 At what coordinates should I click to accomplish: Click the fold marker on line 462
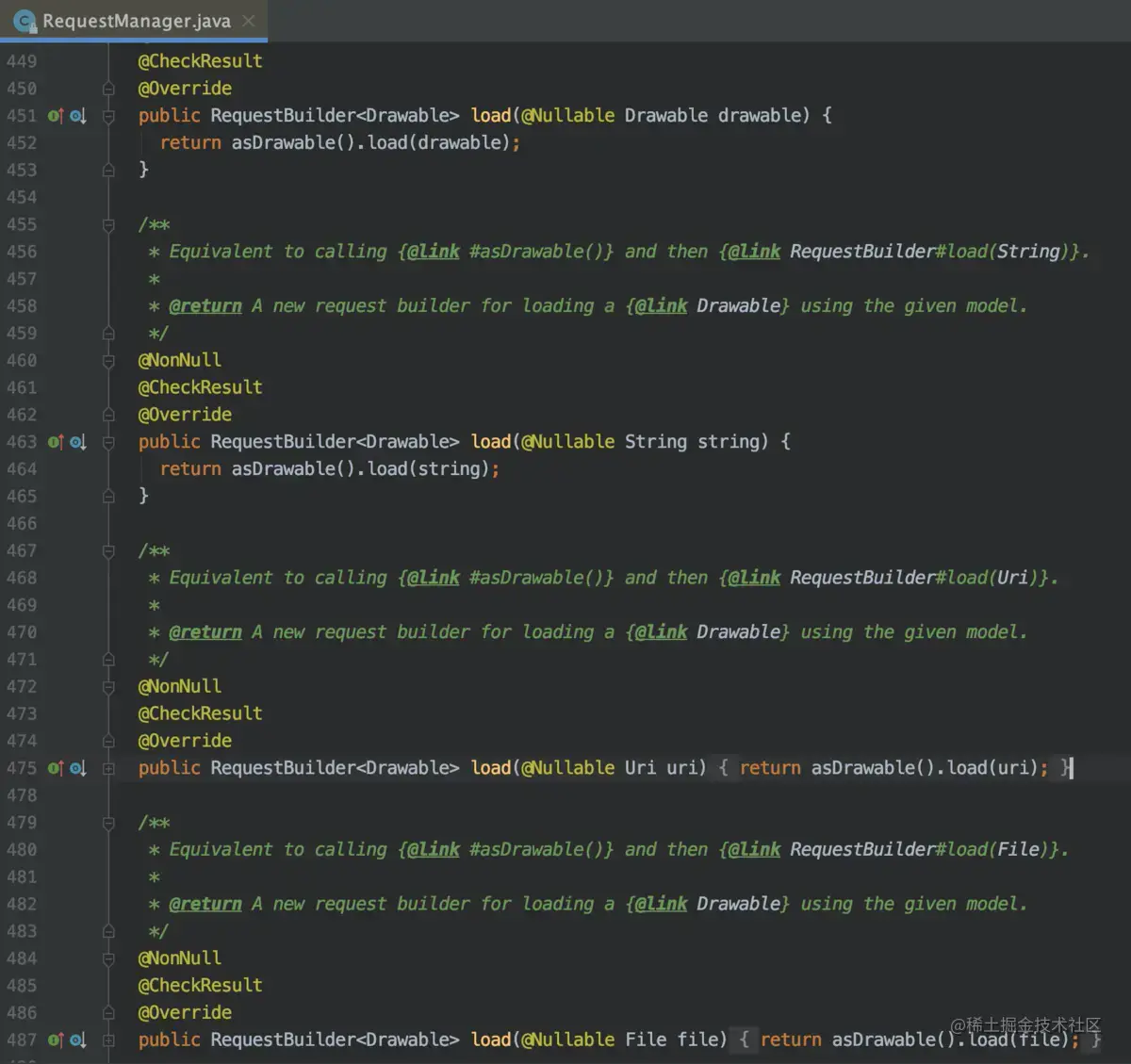point(108,415)
